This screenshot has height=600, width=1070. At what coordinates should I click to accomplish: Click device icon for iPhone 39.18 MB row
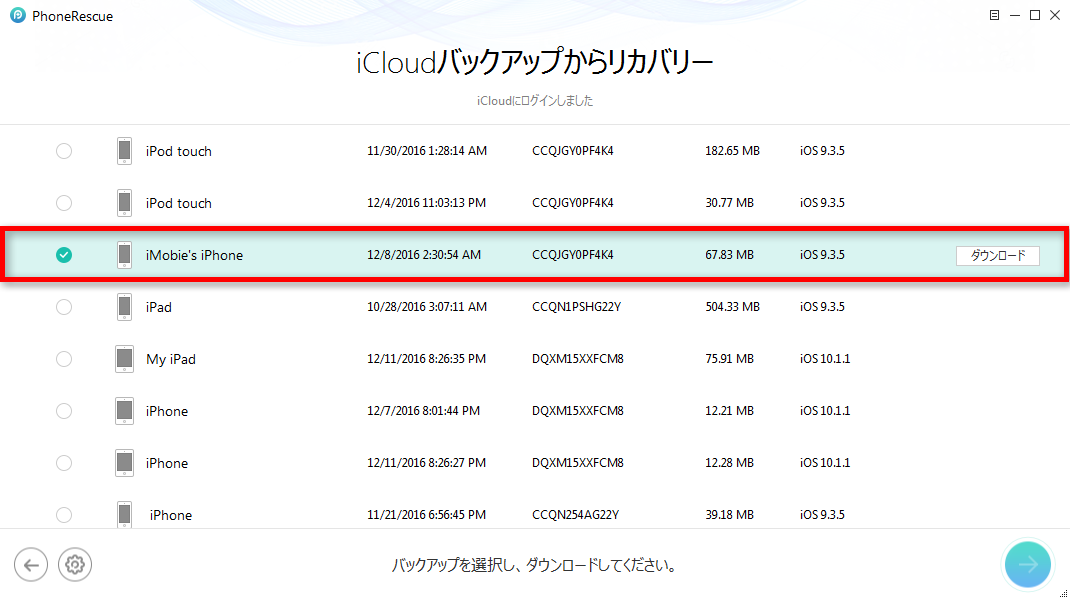[124, 515]
